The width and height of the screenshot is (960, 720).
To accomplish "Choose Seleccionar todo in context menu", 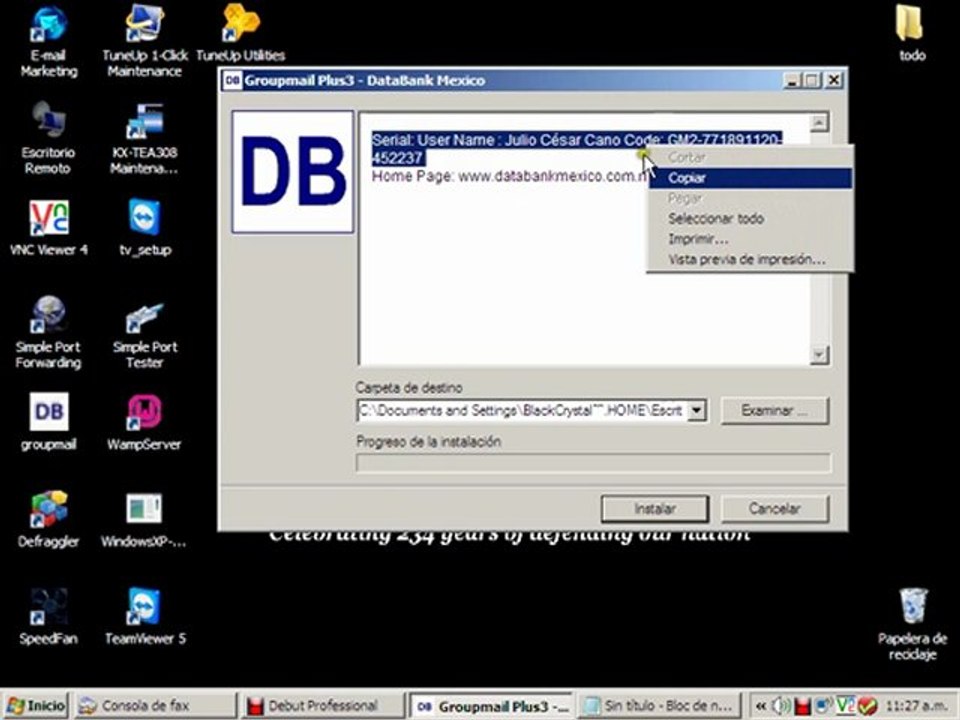I will [750, 219].
